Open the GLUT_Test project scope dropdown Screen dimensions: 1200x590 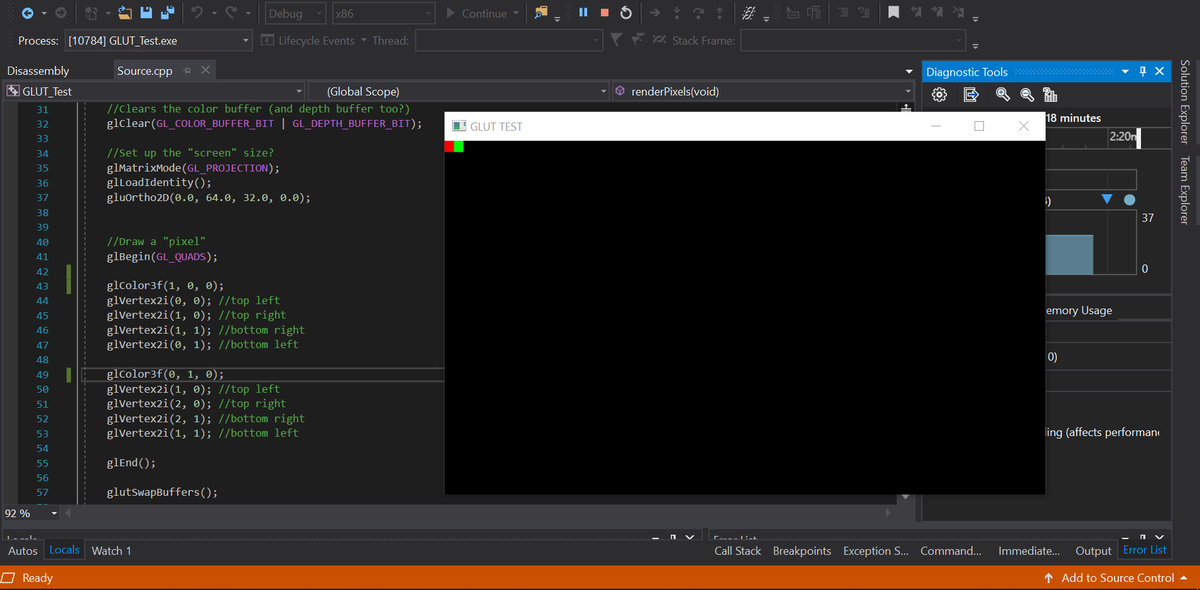coord(154,91)
